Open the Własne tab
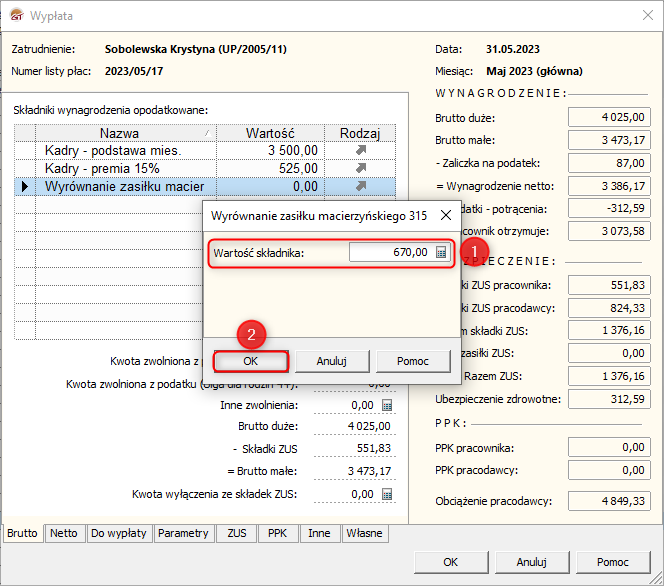The width and height of the screenshot is (664, 586). pyautogui.click(x=365, y=533)
